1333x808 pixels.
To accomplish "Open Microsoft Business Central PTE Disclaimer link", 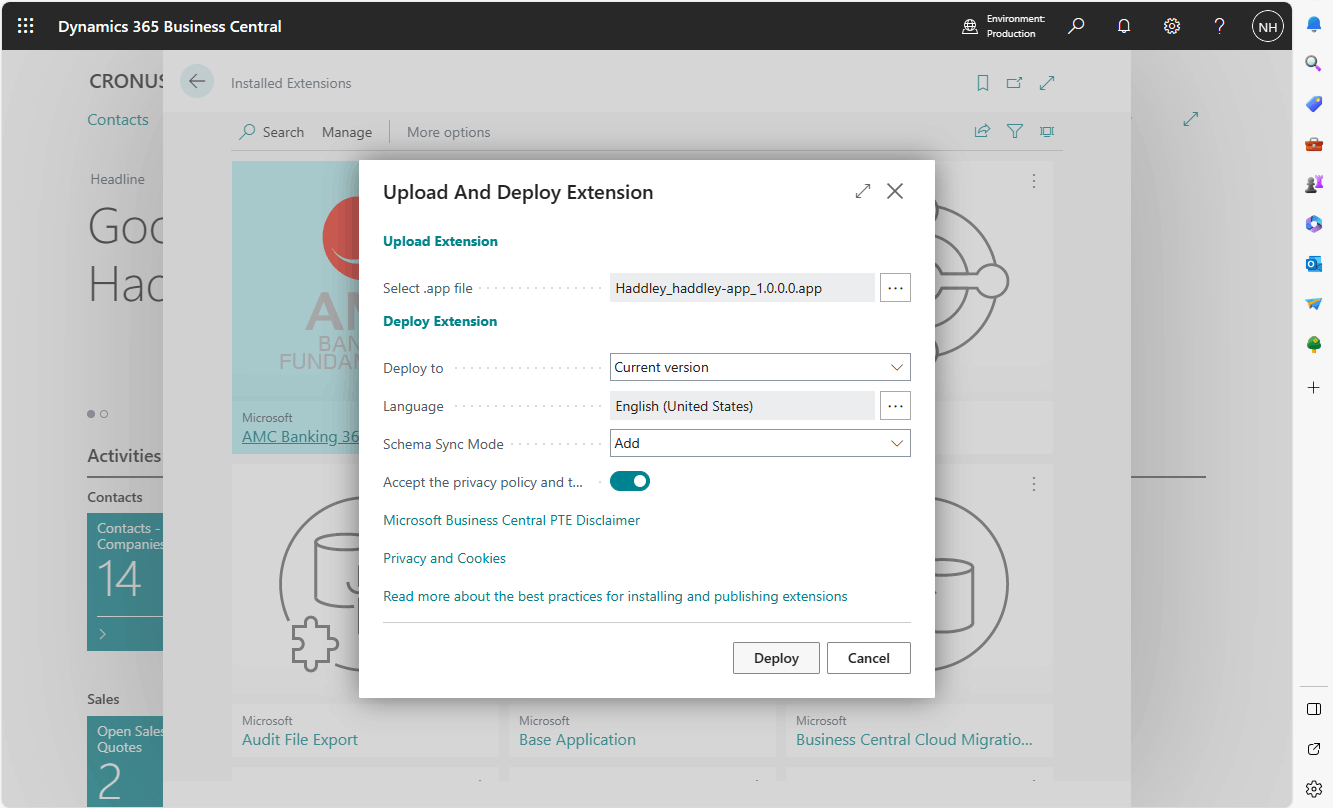I will (511, 520).
